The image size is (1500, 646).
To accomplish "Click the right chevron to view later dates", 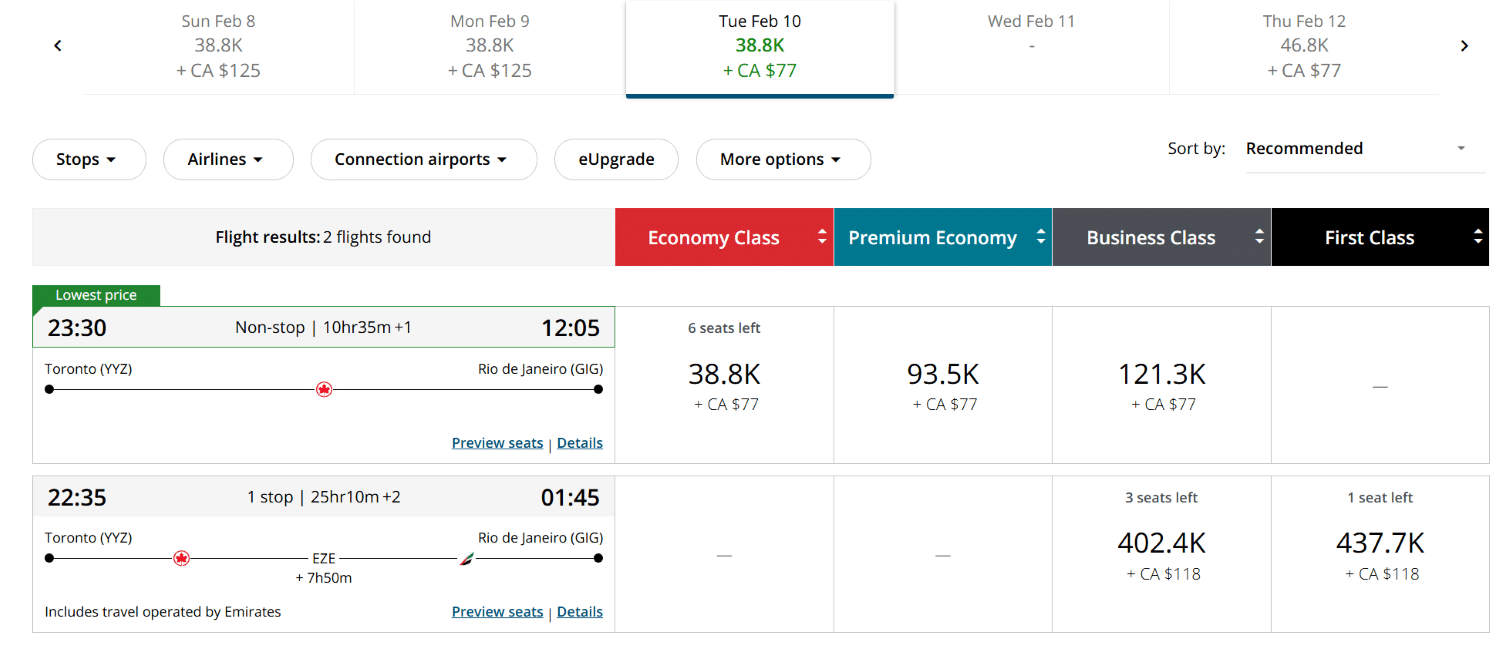I will click(1464, 45).
